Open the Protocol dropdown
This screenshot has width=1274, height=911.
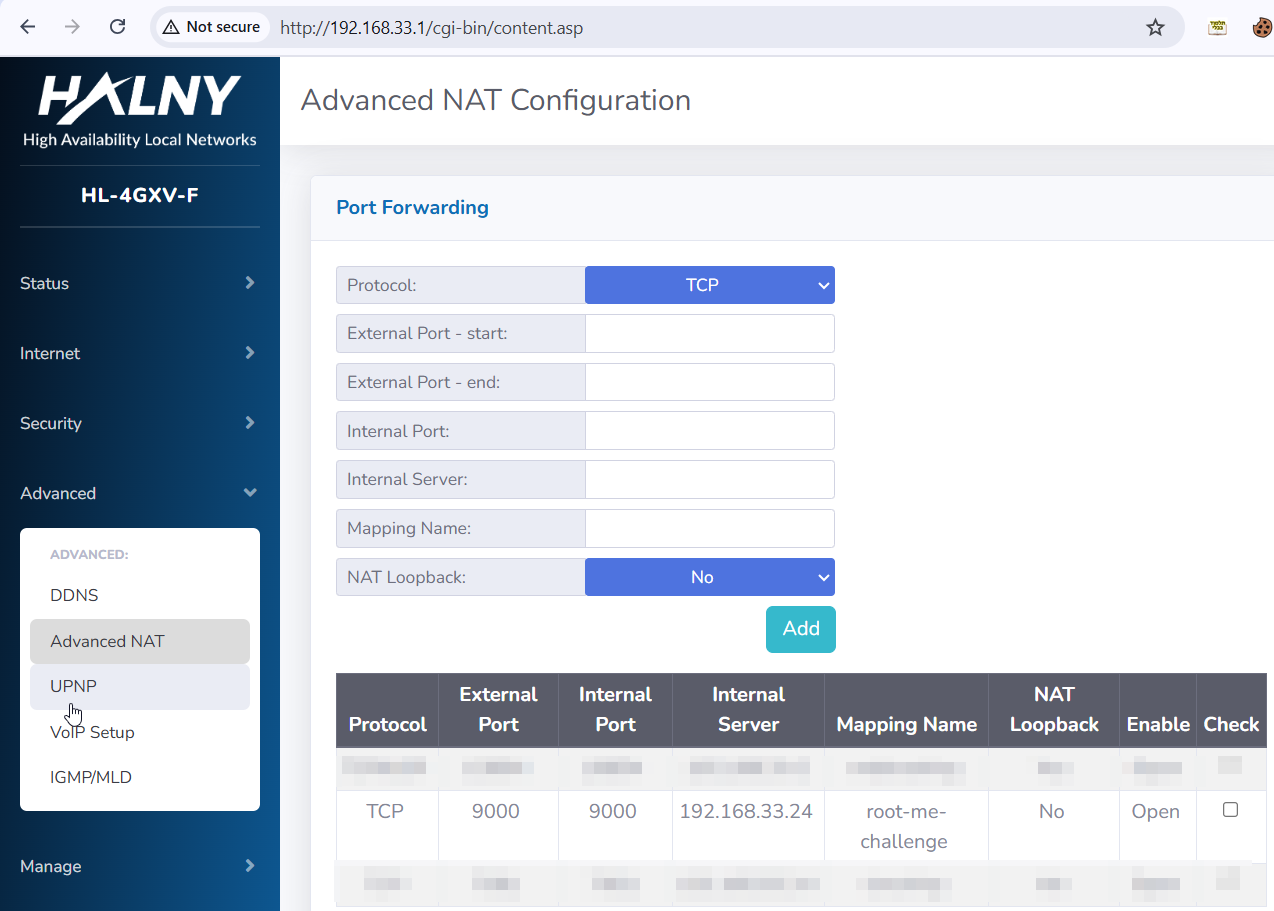click(x=709, y=285)
